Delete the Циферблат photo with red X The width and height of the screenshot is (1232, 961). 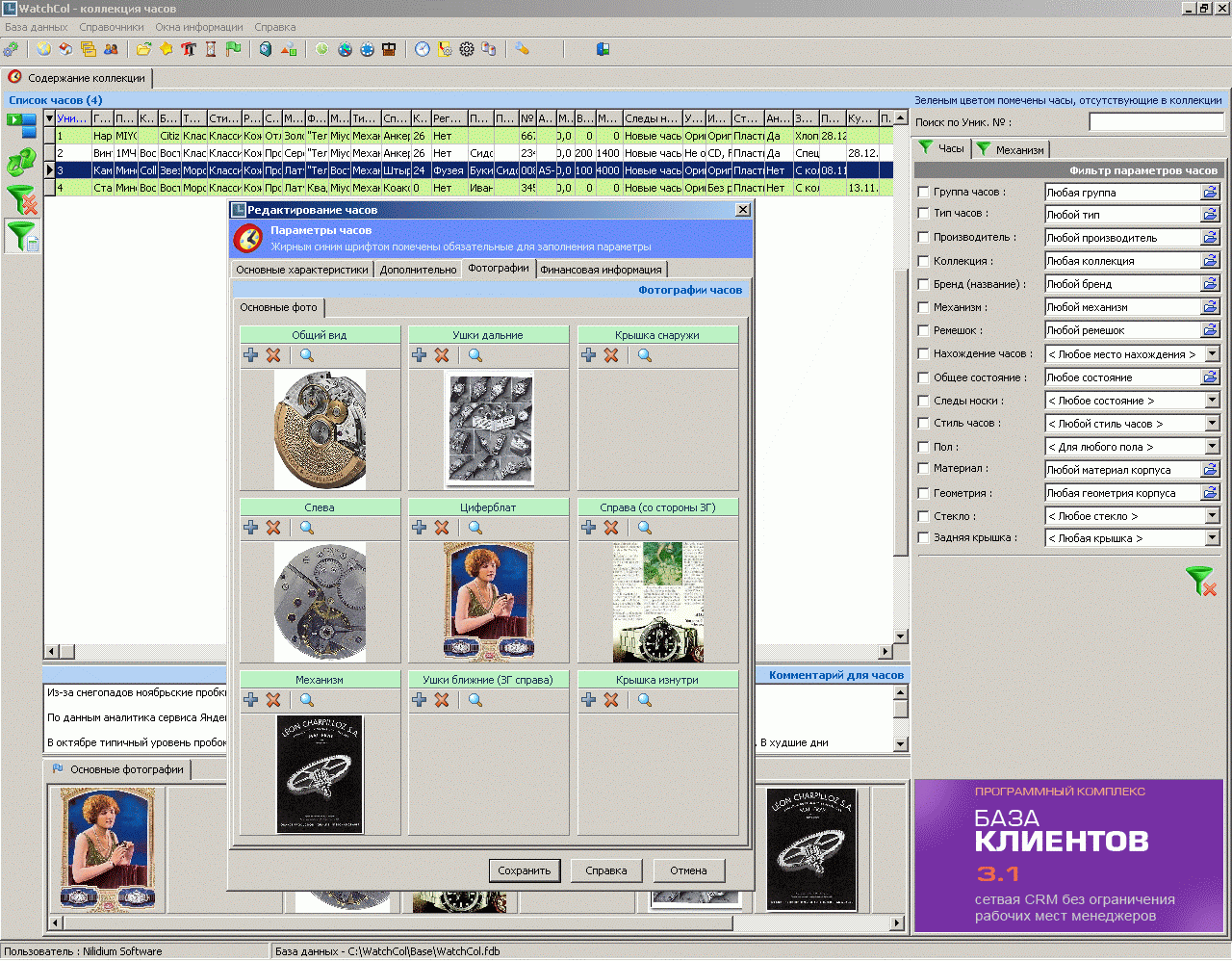[442, 528]
